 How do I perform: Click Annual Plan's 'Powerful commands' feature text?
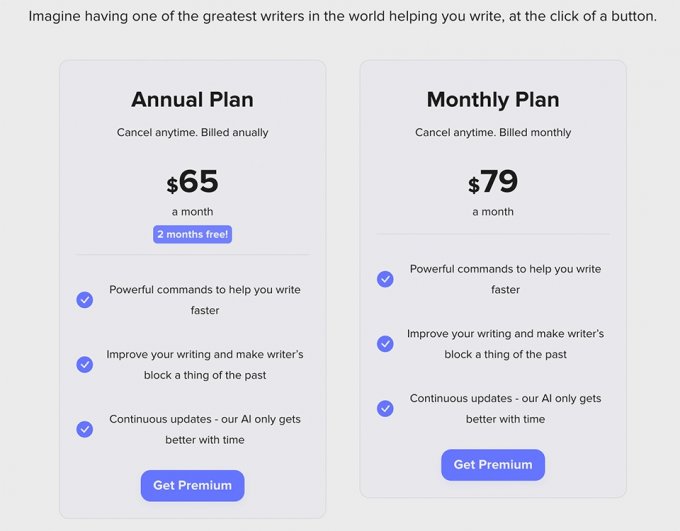coord(205,300)
